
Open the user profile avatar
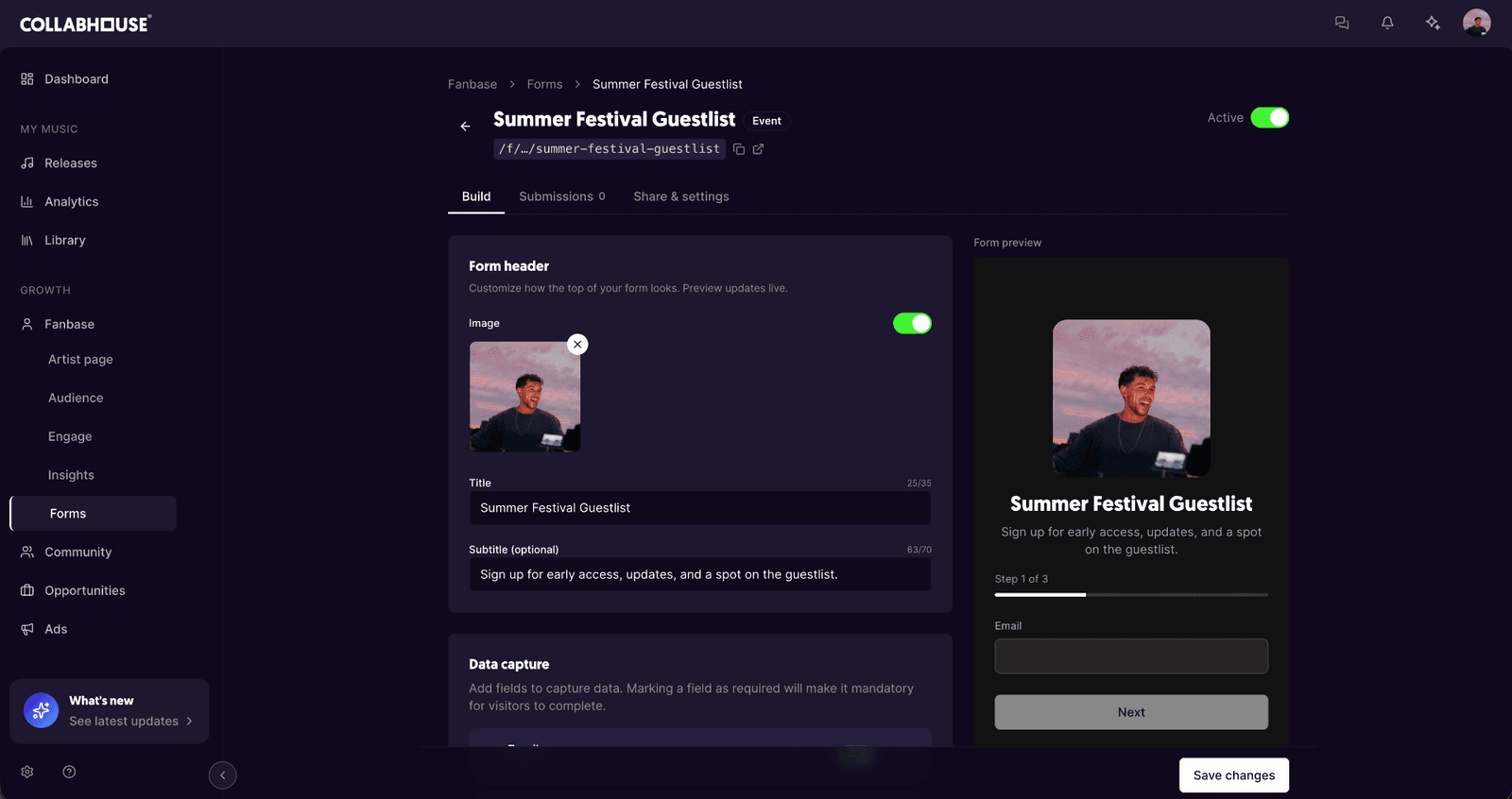(1477, 23)
